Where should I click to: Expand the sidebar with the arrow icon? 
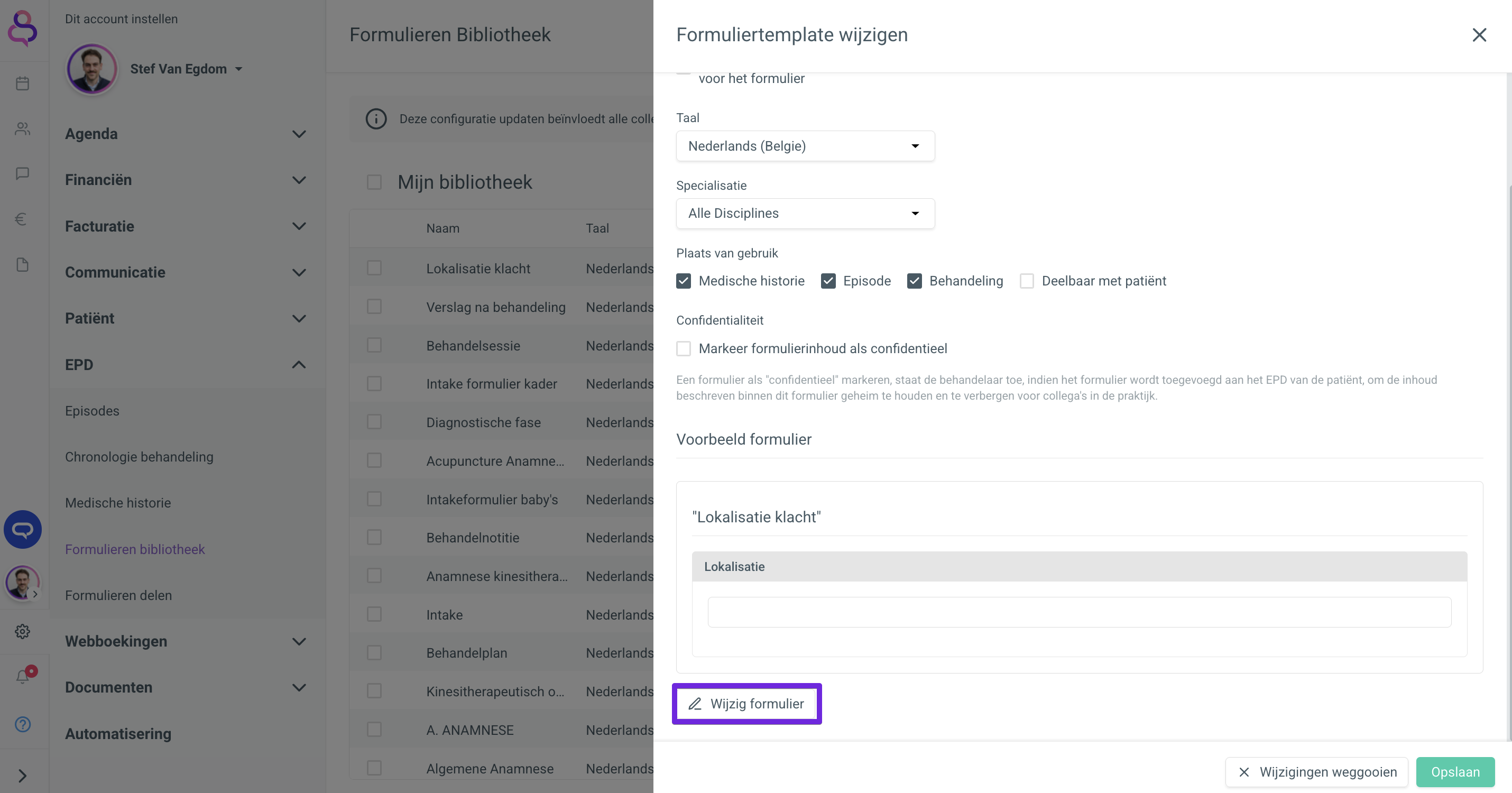point(22,776)
